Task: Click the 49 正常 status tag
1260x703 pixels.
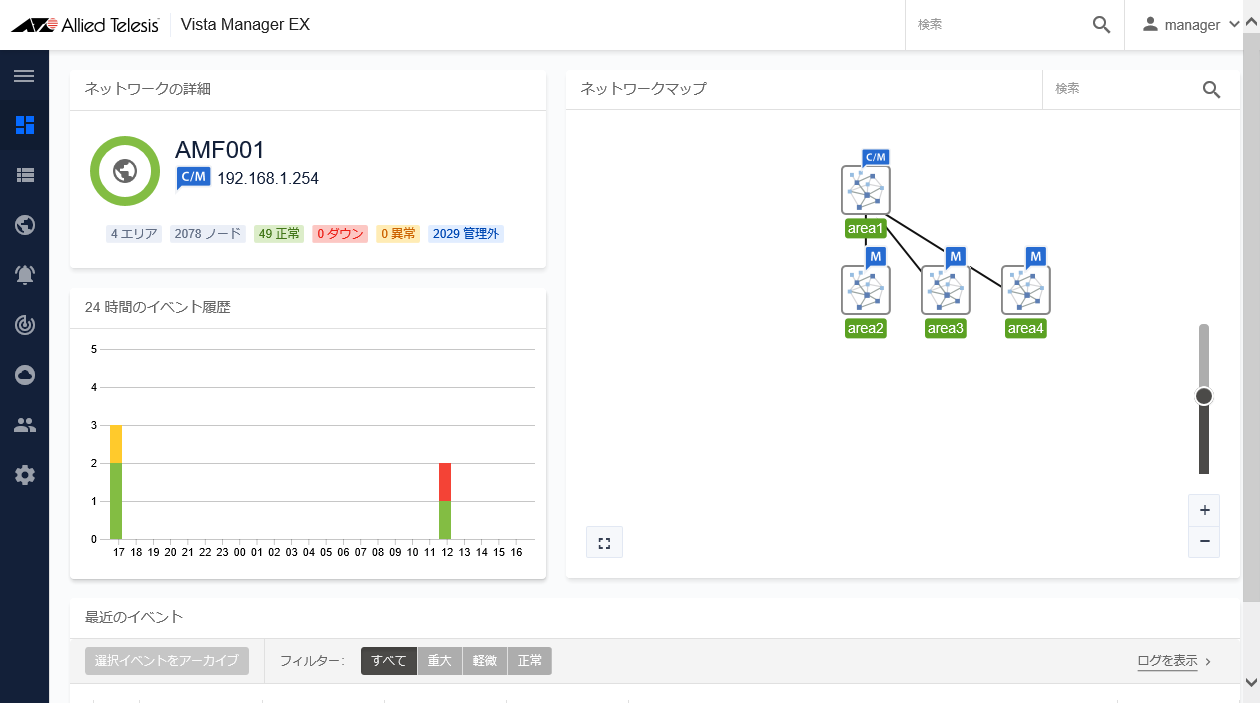Action: (x=279, y=234)
